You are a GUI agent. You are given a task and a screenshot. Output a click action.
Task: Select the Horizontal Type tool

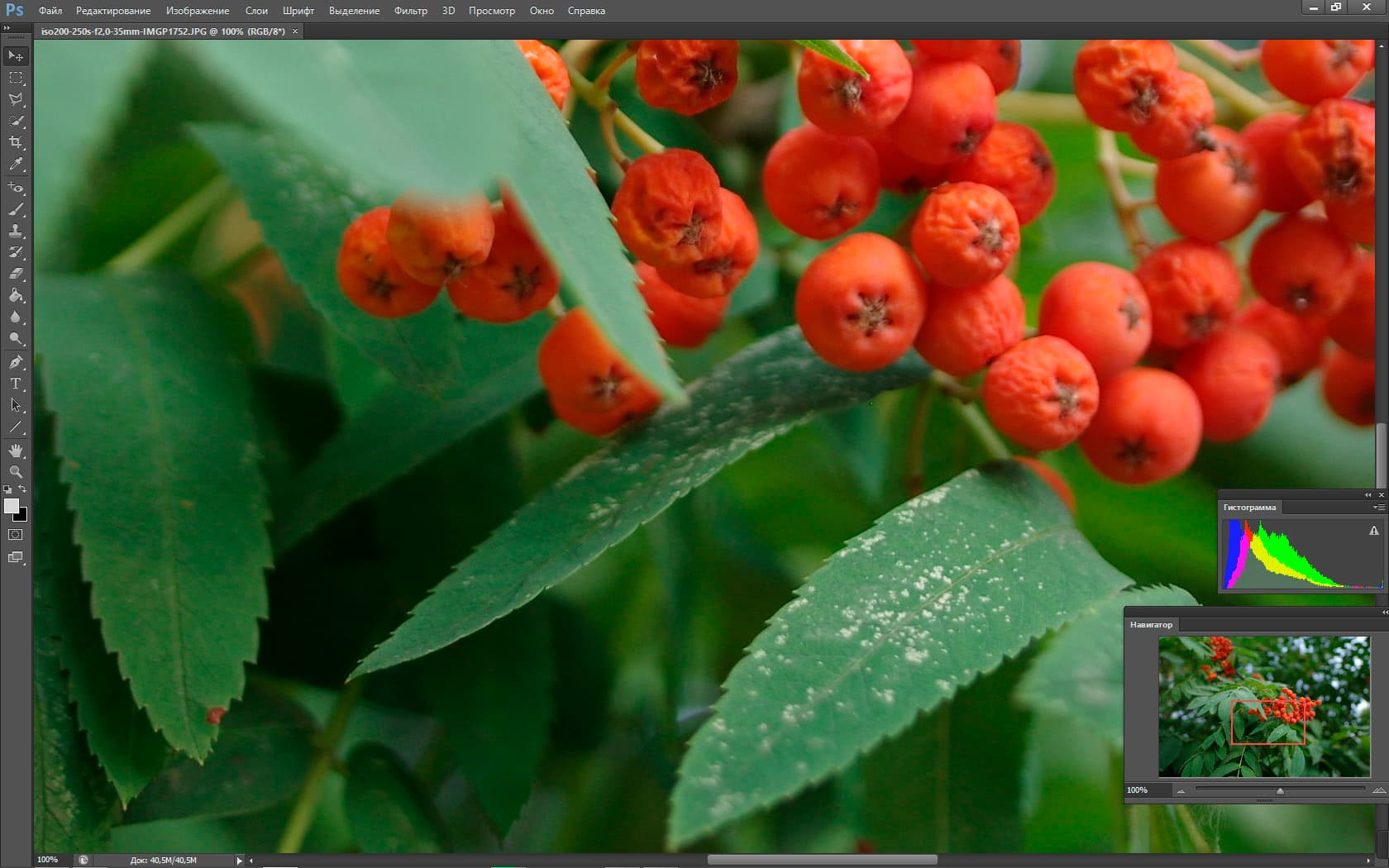tap(16, 384)
